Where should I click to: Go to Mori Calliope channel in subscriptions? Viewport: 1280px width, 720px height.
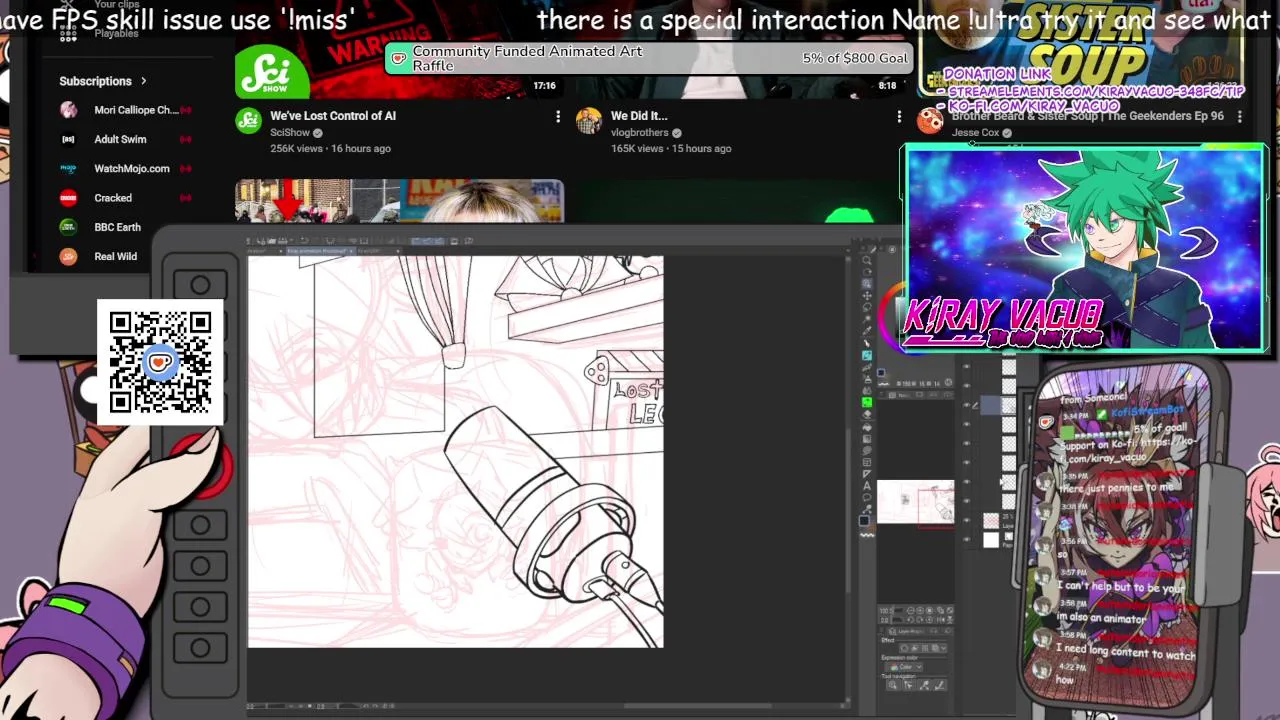pyautogui.click(x=136, y=110)
